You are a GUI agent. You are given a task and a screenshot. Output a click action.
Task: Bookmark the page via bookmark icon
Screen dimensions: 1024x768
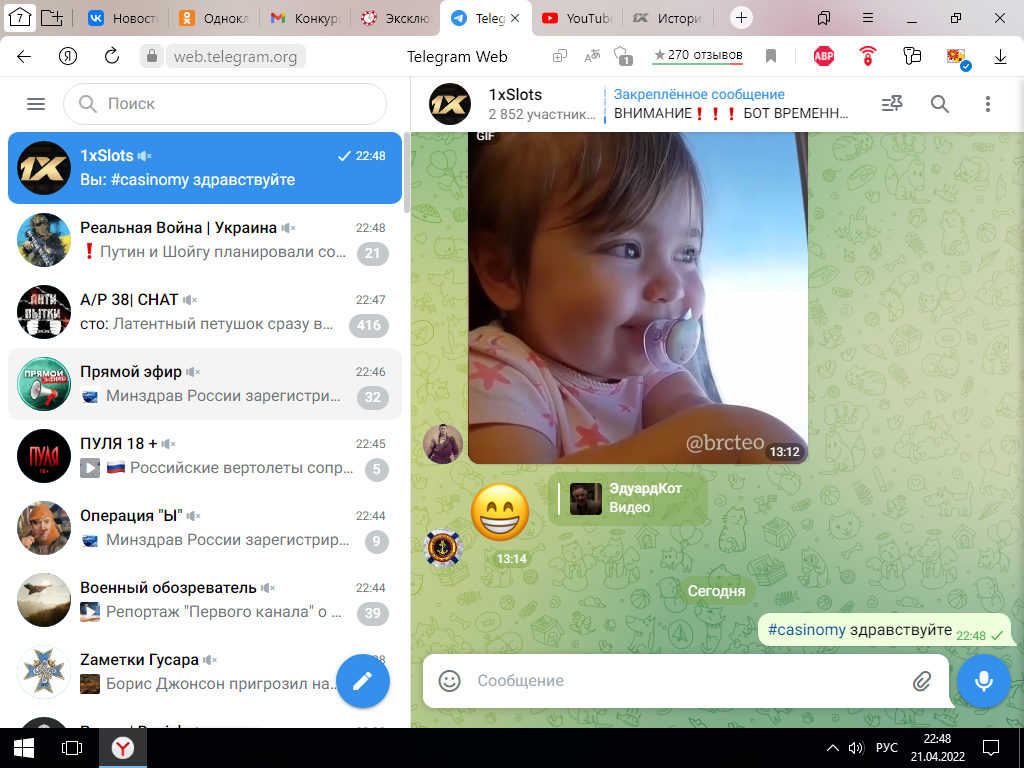(x=771, y=56)
